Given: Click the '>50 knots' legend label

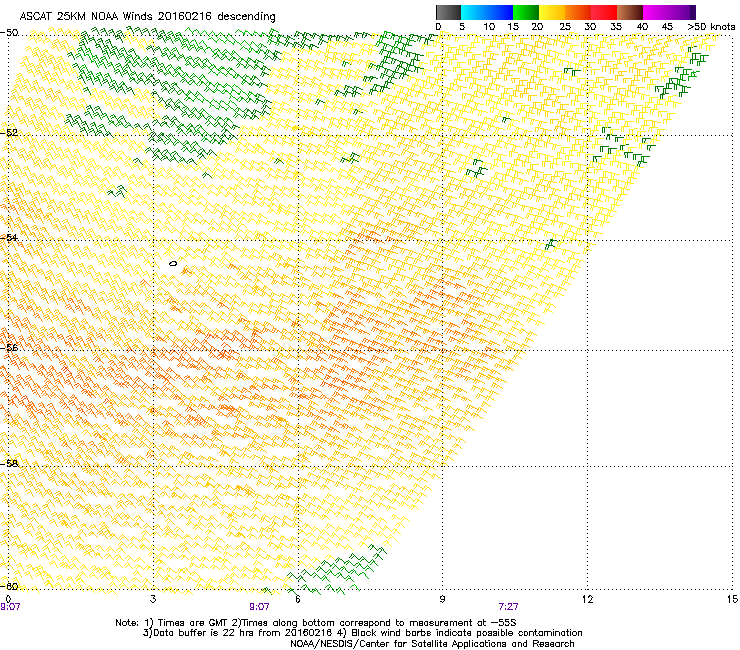Looking at the screenshot, I should (711, 27).
